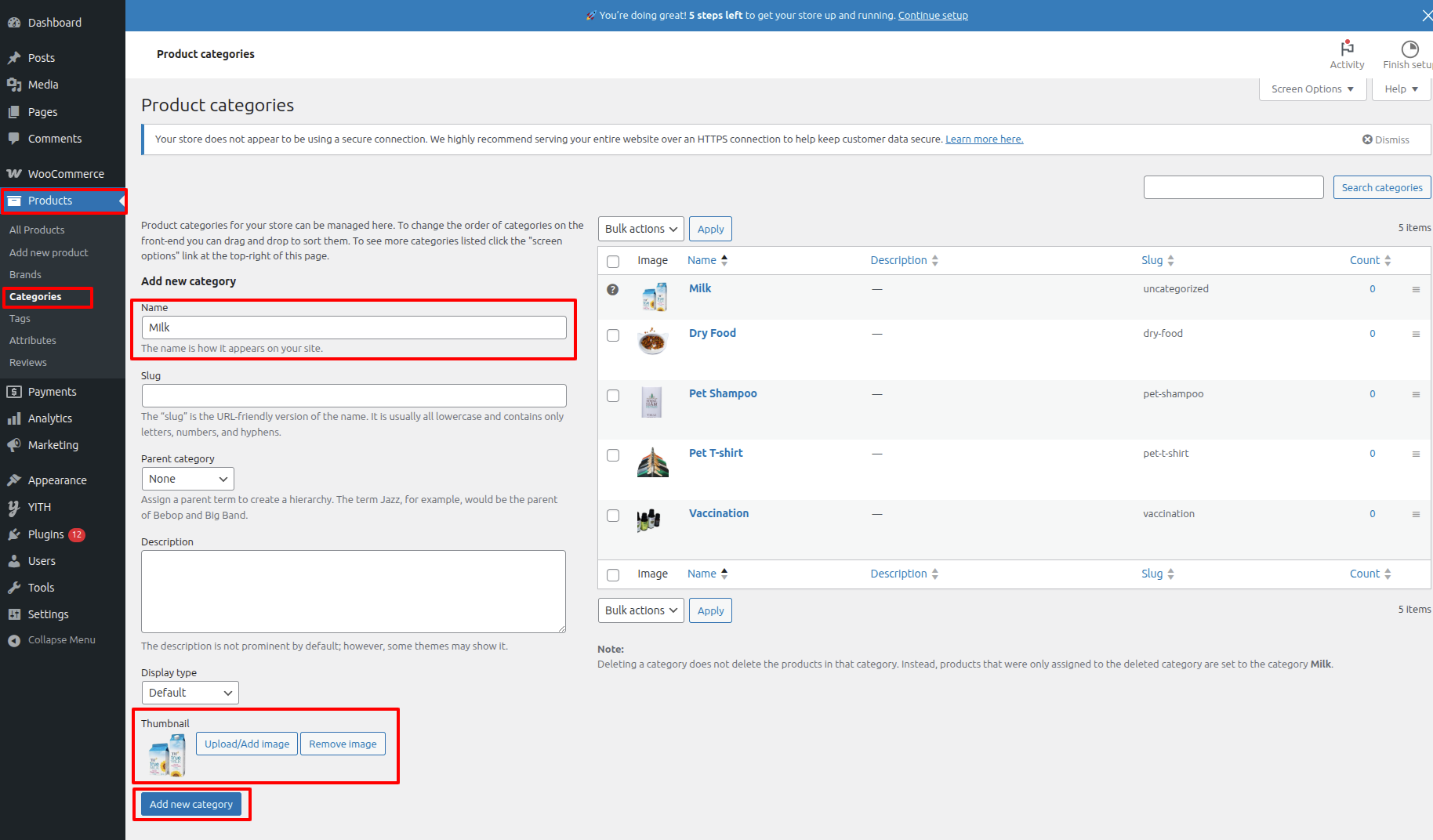Click the Collapse Menu arrow icon

click(14, 641)
